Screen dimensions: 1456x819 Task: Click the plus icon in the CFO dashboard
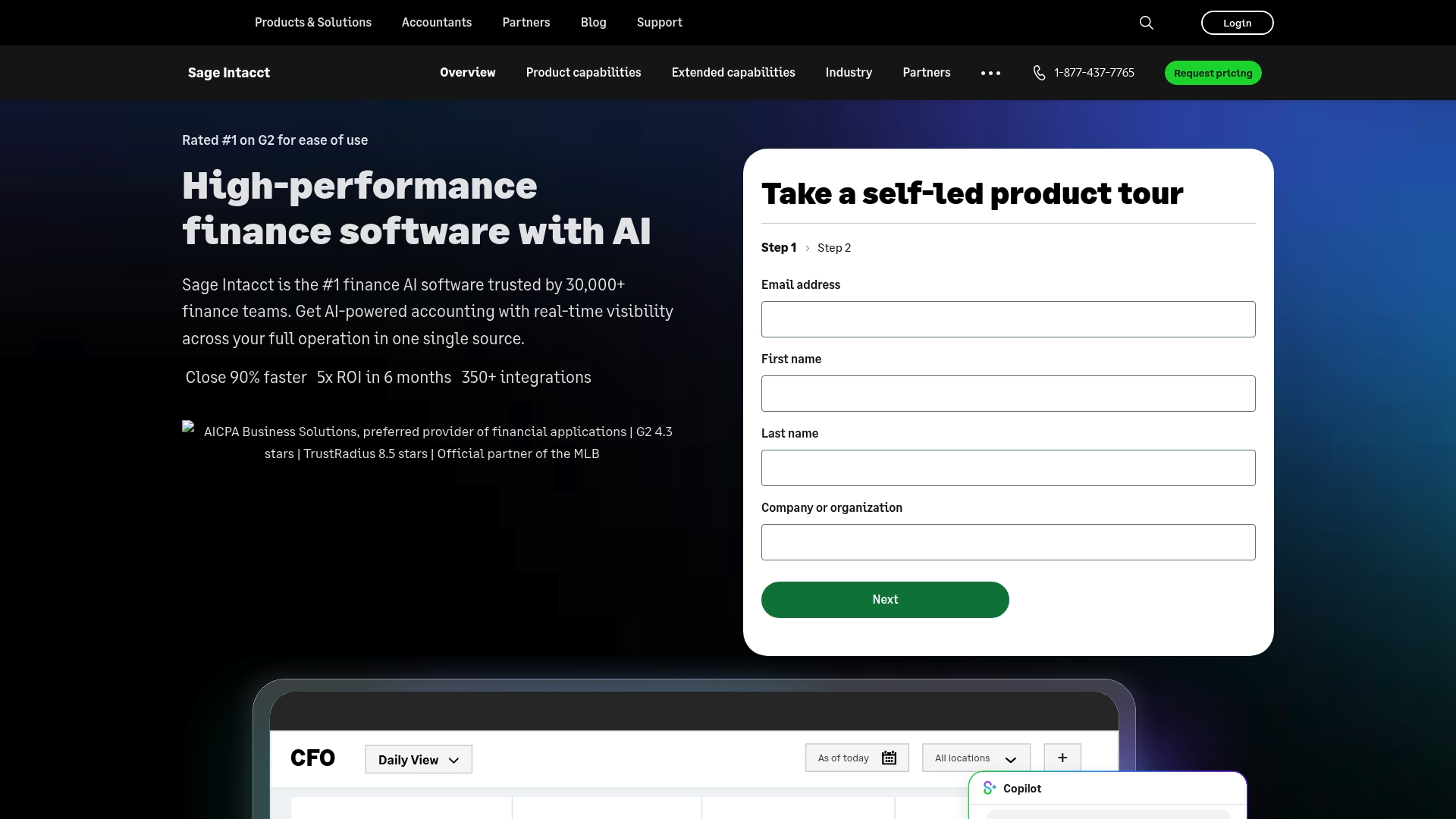1062,757
